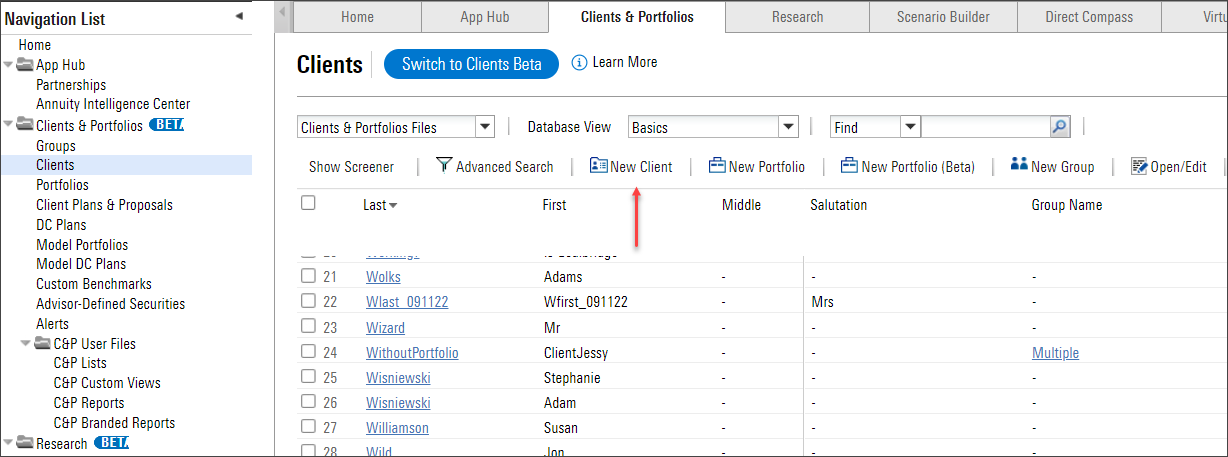This screenshot has width=1228, height=457.
Task: Click the New Group people icon
Action: point(1019,165)
